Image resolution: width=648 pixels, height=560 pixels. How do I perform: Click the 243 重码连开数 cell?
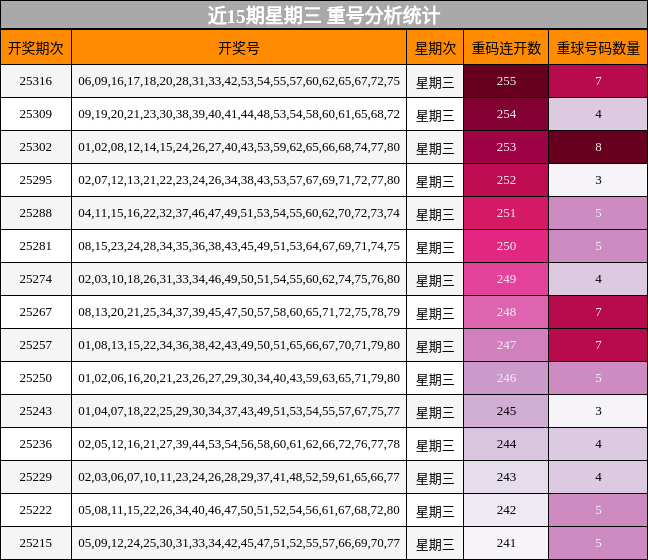click(x=506, y=477)
